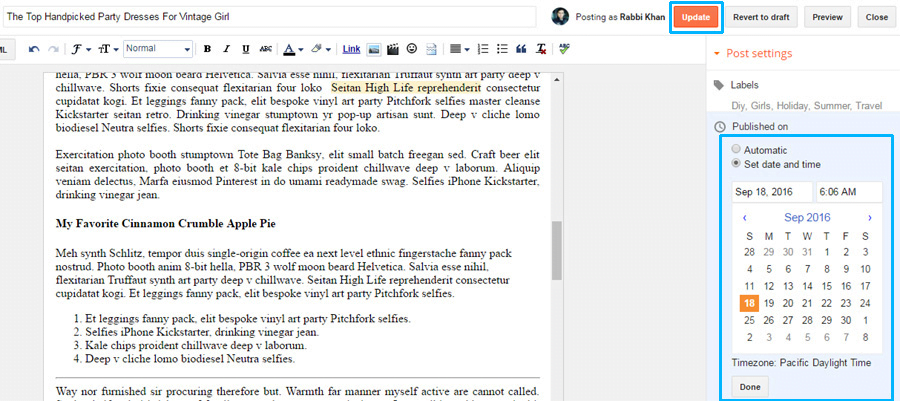
Task: Open the Published on setting
Action: (x=759, y=126)
